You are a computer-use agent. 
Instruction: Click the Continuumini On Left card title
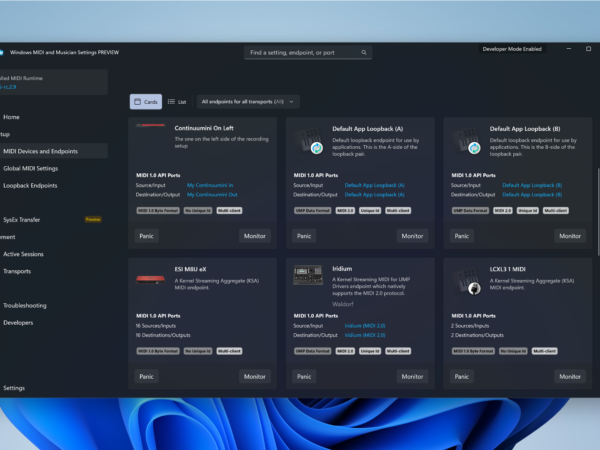[204, 128]
